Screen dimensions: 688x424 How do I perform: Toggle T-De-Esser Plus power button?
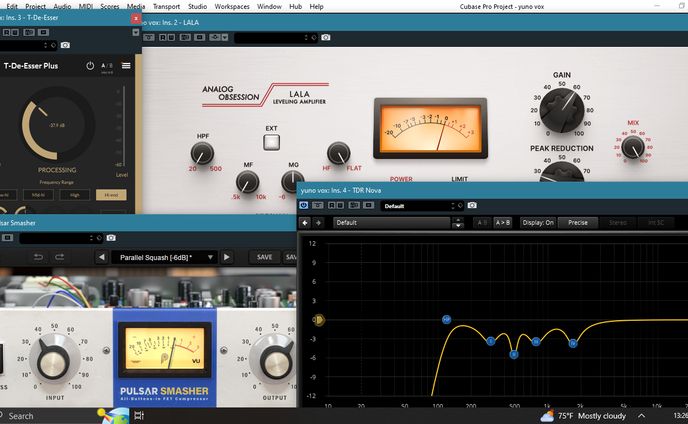tap(90, 66)
